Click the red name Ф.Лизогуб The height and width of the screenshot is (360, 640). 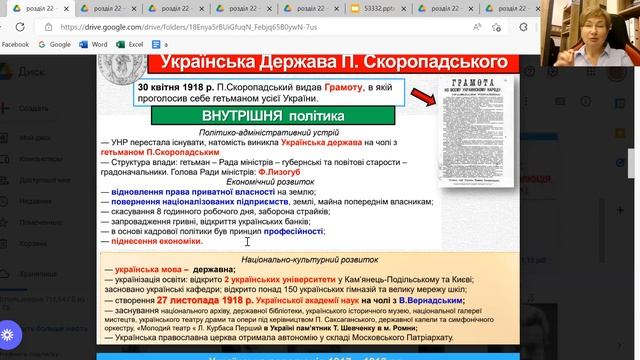pos(279,172)
